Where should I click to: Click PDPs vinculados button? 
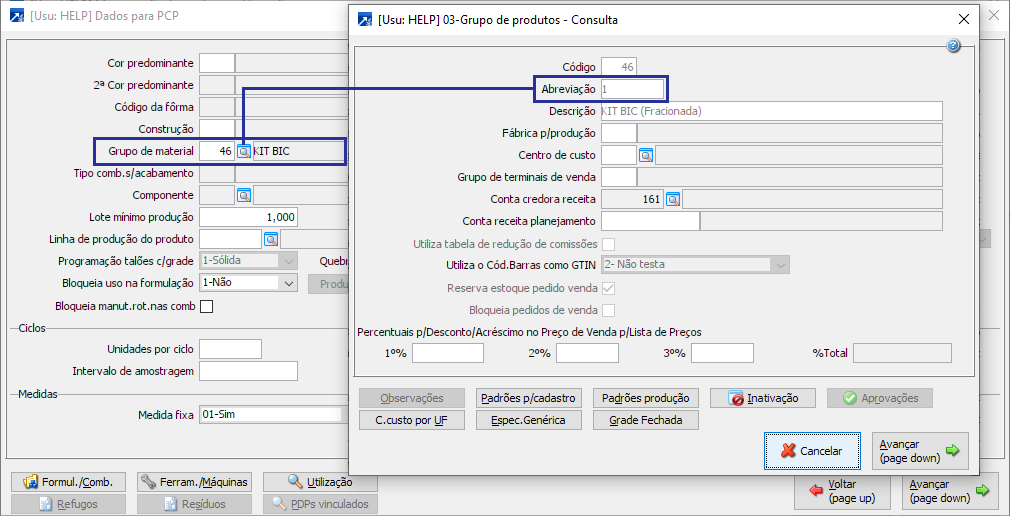[x=320, y=504]
